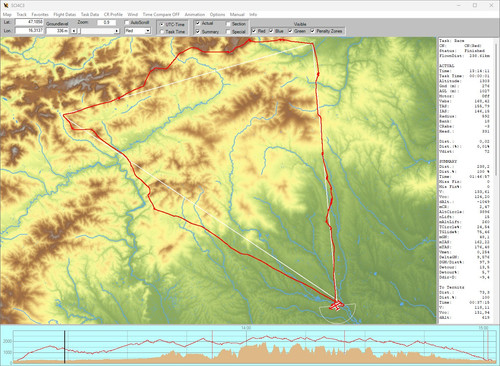Toggle the Blue visible checkbox
This screenshot has height=366, width=500.
pos(271,31)
